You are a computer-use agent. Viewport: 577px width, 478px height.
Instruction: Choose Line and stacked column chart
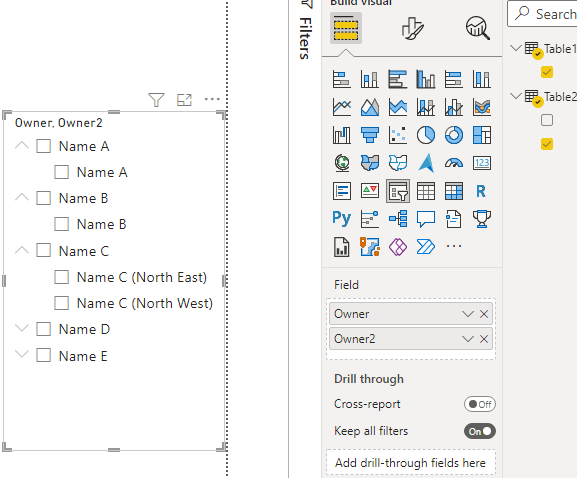(x=426, y=107)
